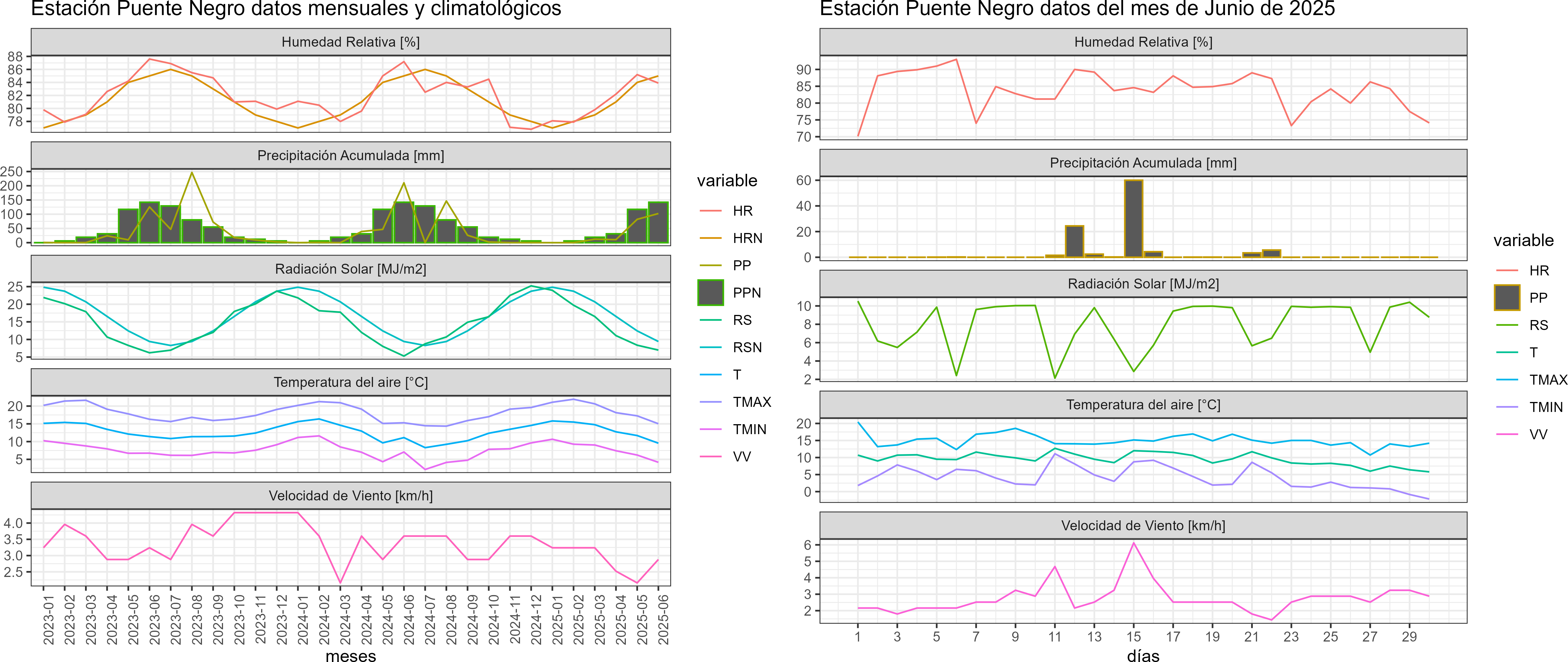
Task: Click the 'días' axis title
Action: pos(1143,656)
